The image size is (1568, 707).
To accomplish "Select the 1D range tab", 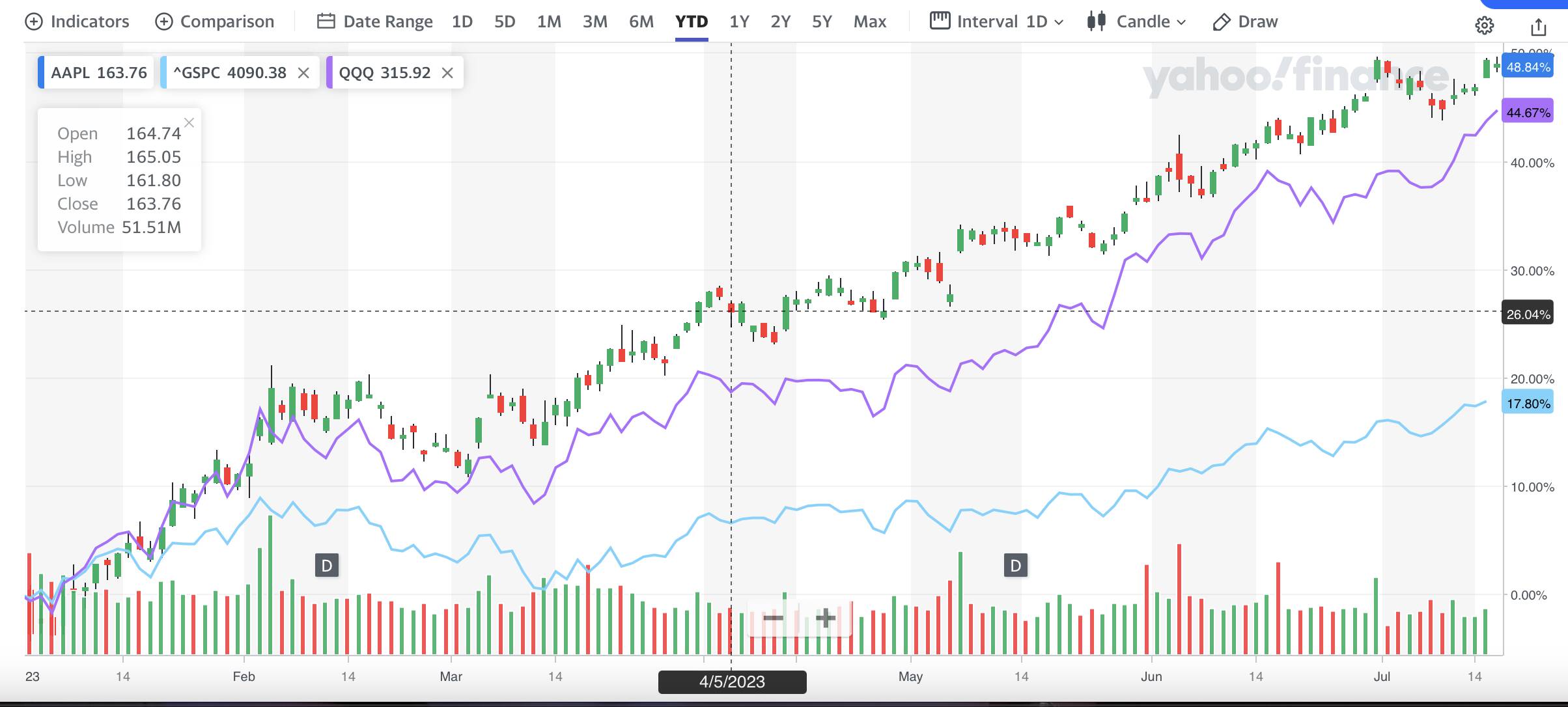I will coord(462,21).
